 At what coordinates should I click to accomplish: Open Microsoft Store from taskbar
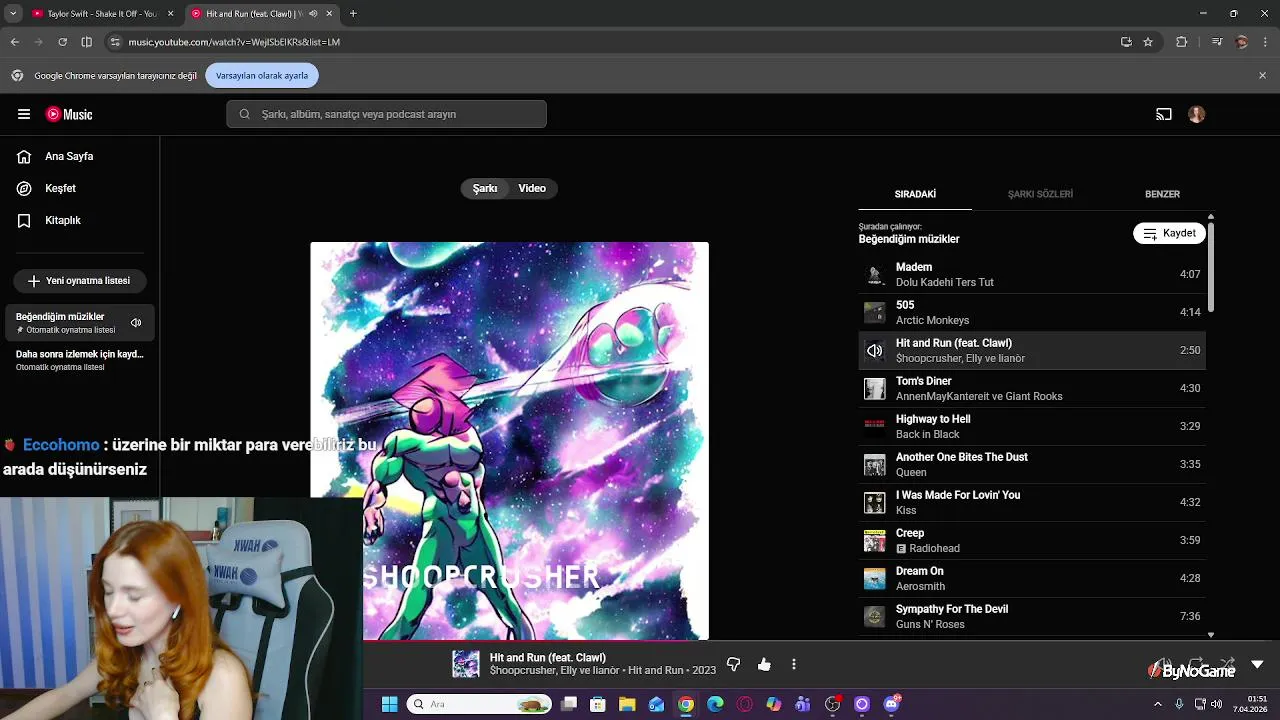[598, 704]
